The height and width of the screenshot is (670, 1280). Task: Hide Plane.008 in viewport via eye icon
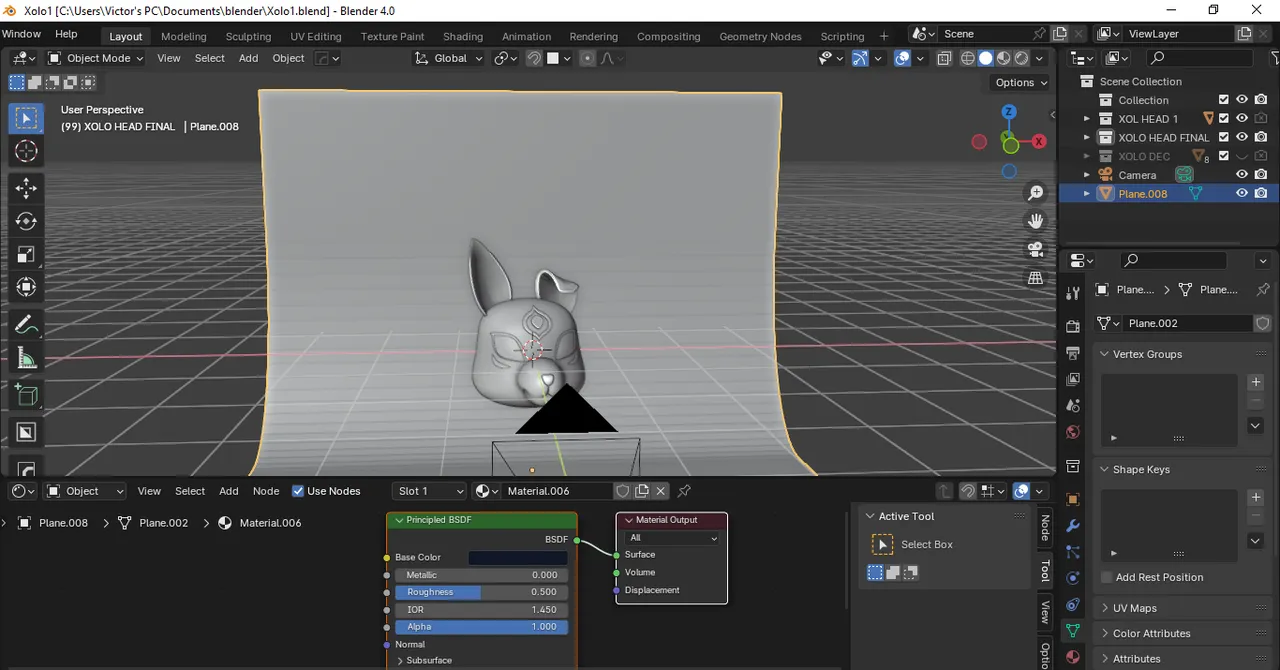tap(1242, 193)
